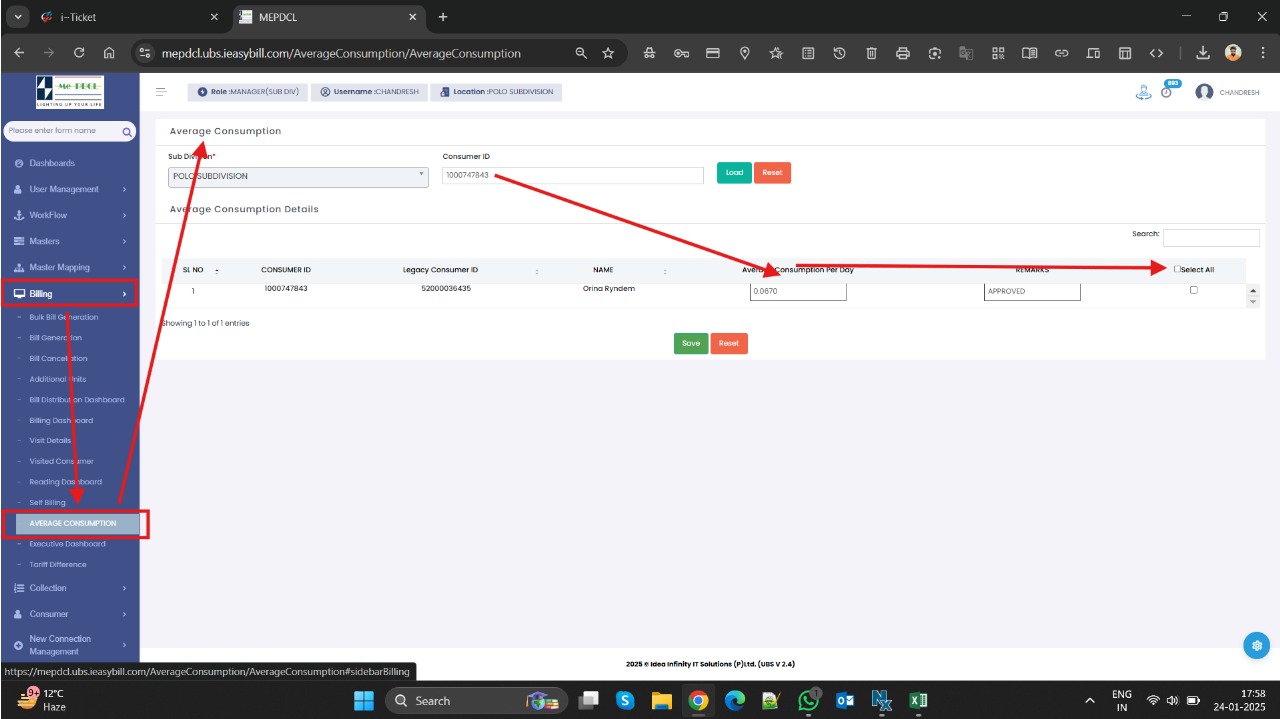Click the Role MANAGER(SUB DIV) badge
The width and height of the screenshot is (1280, 719).
pyautogui.click(x=248, y=92)
